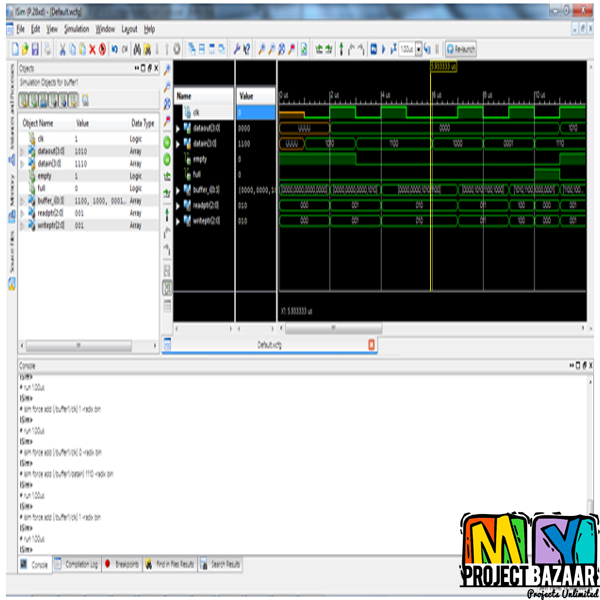600x600 pixels.
Task: Click the Re-launch button in the toolbar
Action: tap(461, 48)
